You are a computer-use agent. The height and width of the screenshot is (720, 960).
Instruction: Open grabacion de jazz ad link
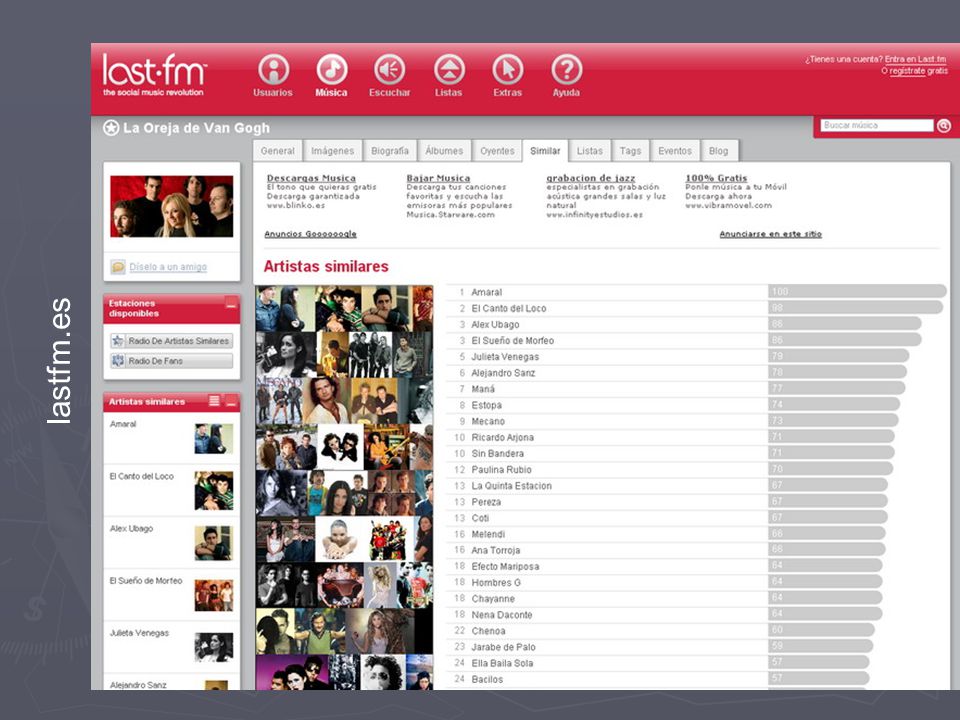591,178
